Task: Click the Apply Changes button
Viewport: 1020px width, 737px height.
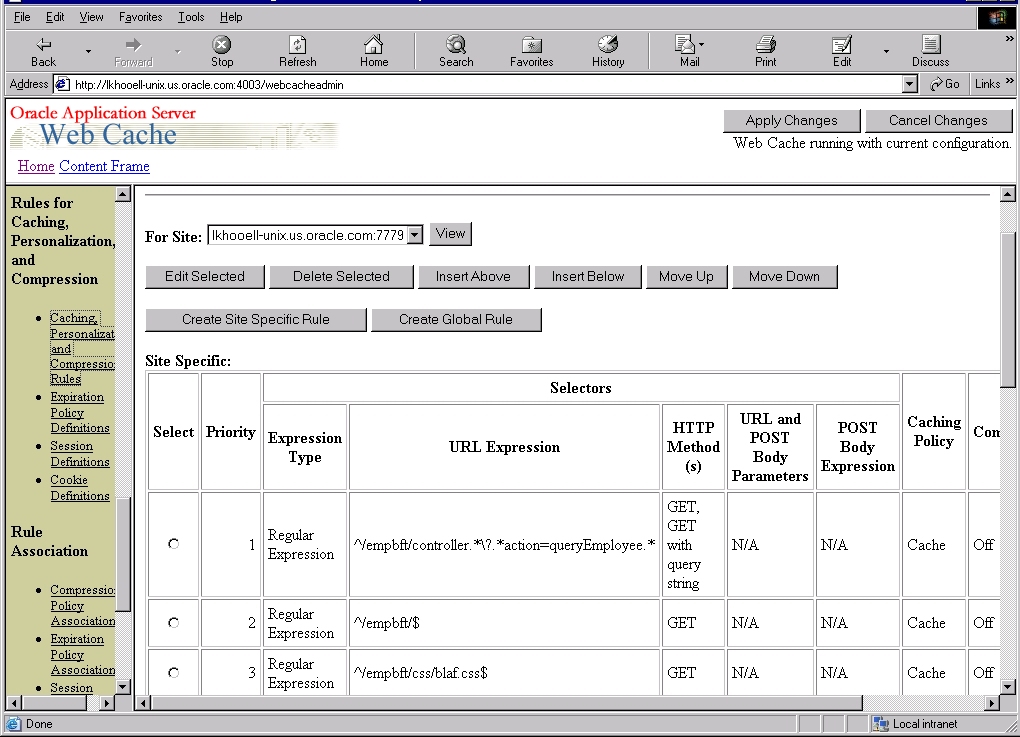Action: click(x=792, y=120)
